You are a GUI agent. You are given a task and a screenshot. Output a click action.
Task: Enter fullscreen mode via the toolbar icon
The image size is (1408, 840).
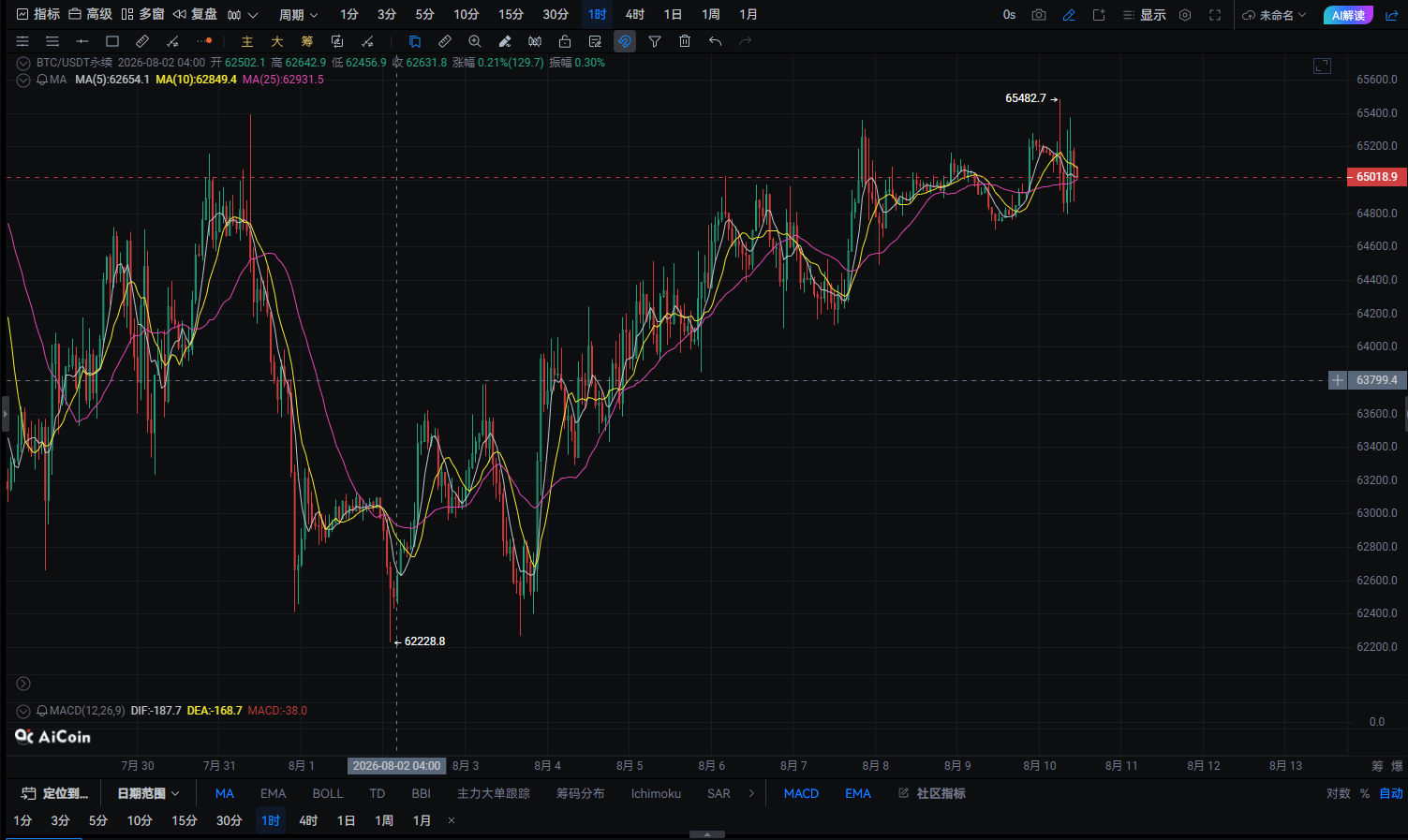1215,15
